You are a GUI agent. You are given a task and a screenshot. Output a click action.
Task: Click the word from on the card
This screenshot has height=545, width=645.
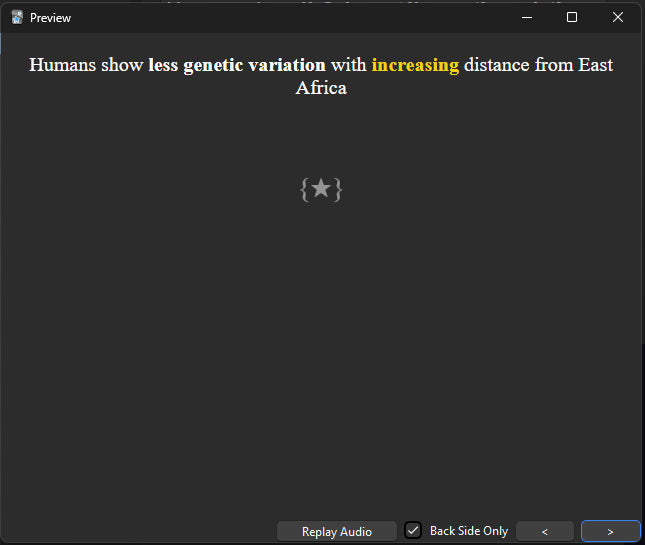point(554,65)
